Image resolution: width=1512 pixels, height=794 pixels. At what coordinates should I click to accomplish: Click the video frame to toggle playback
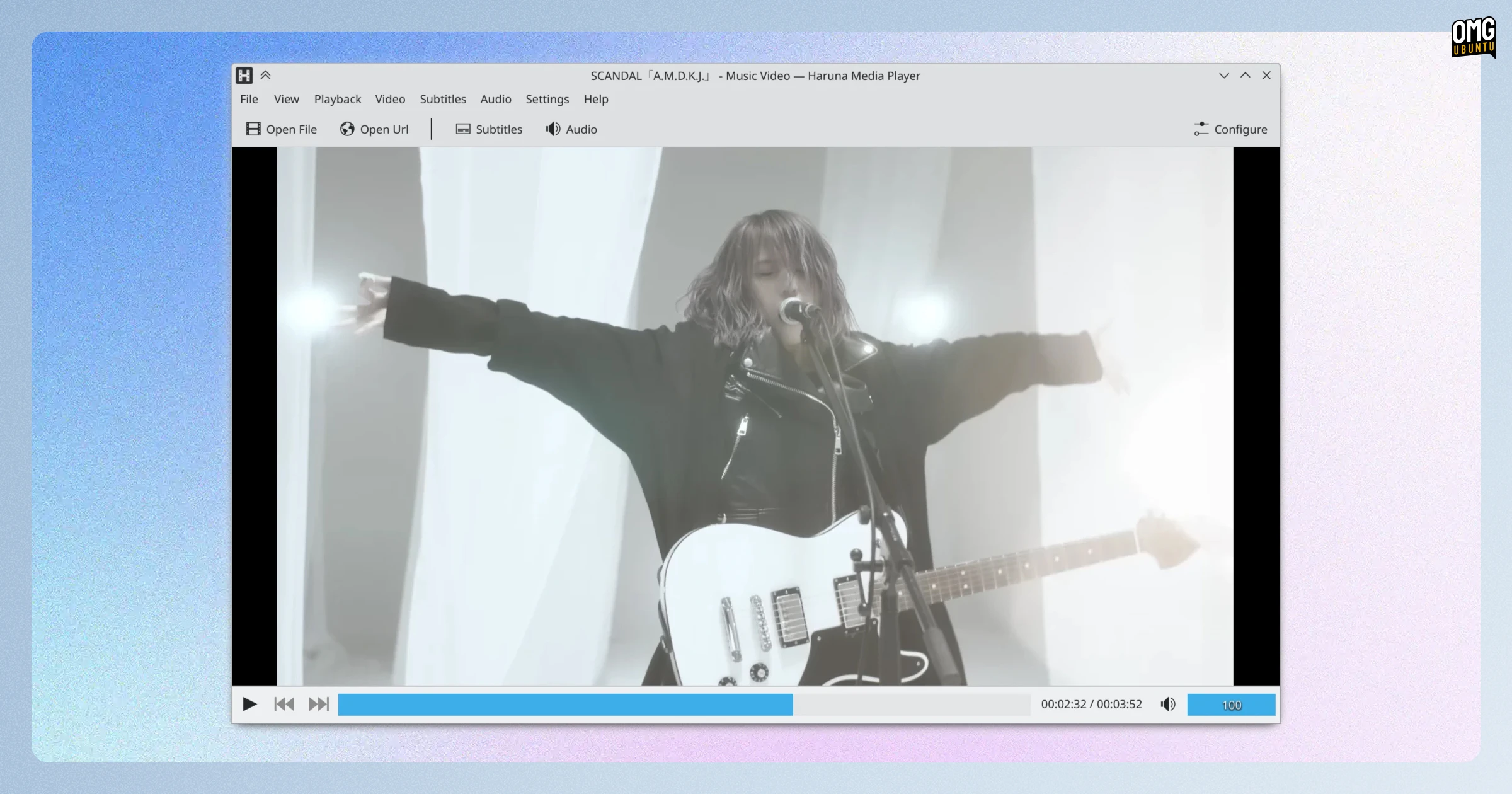click(755, 416)
